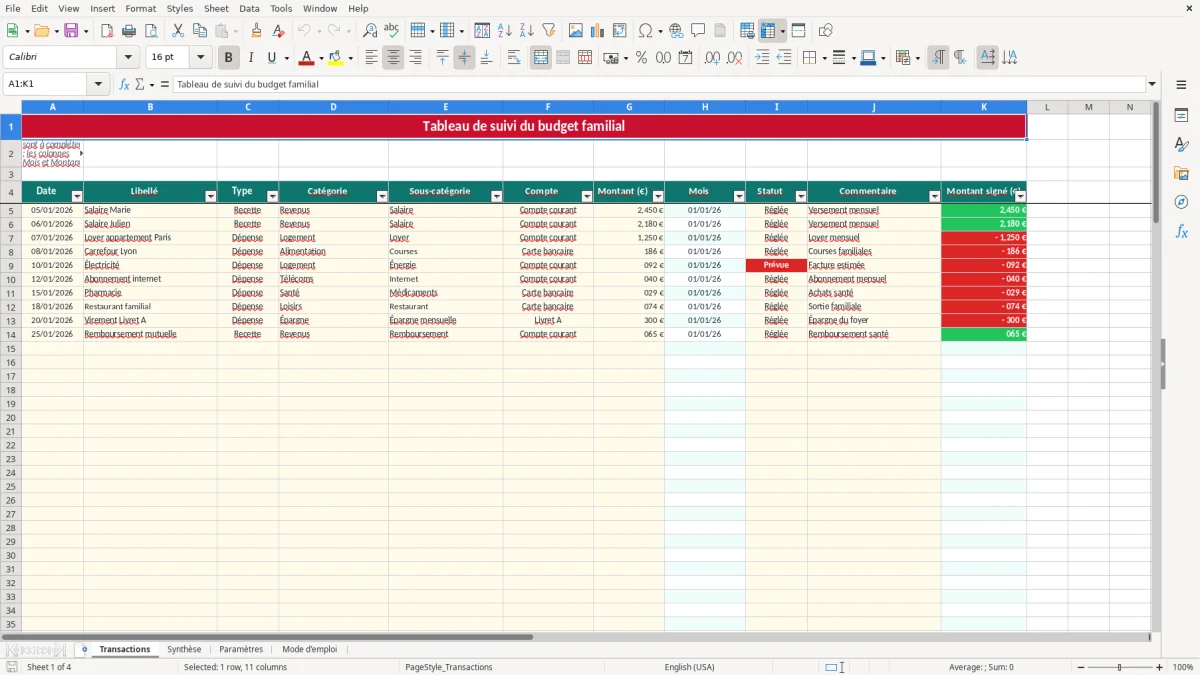1200x675 pixels.
Task: Switch to Mode d'emploi sheet tab
Action: (x=310, y=649)
